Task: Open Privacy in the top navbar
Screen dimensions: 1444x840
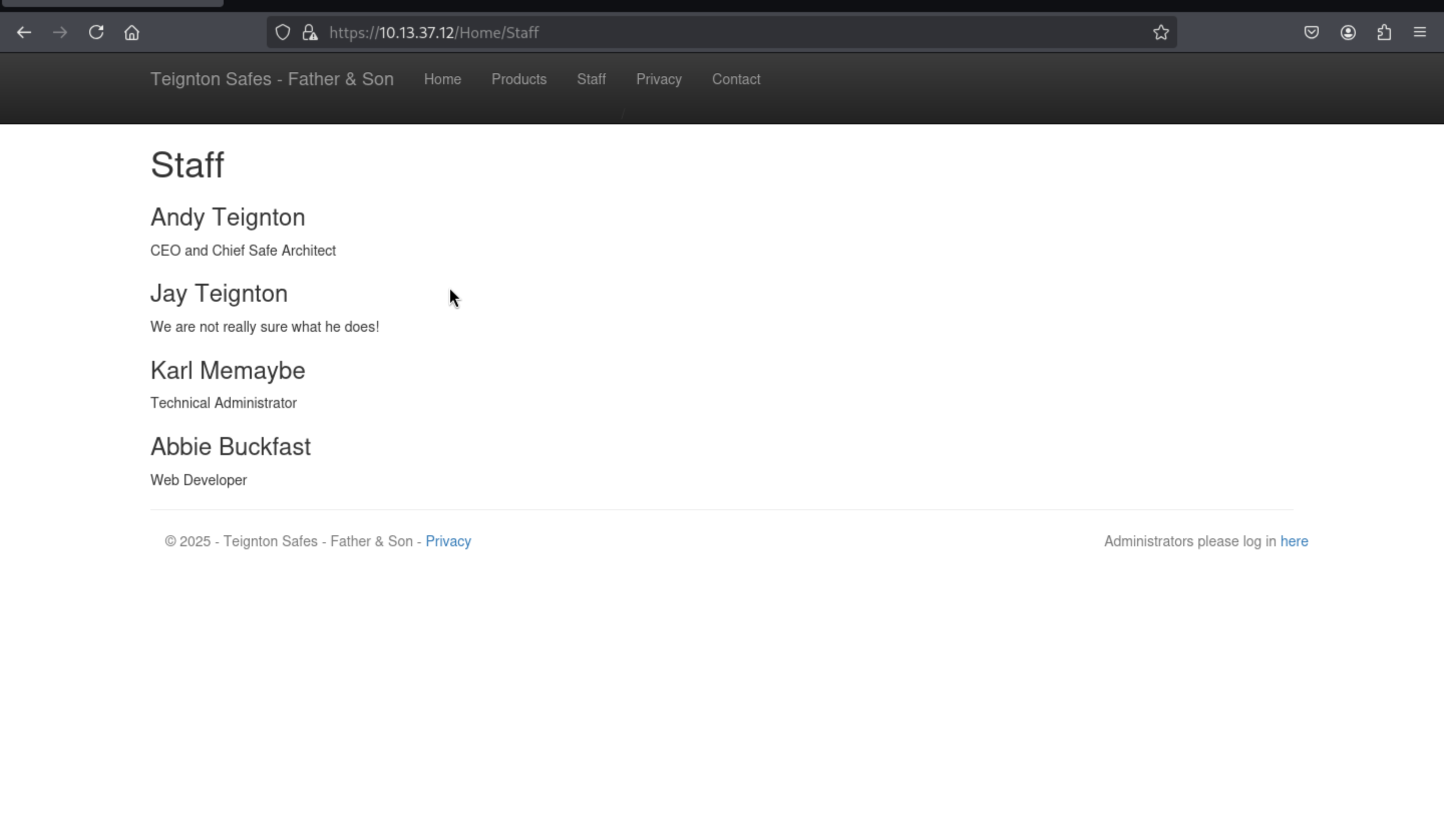Action: (x=659, y=79)
